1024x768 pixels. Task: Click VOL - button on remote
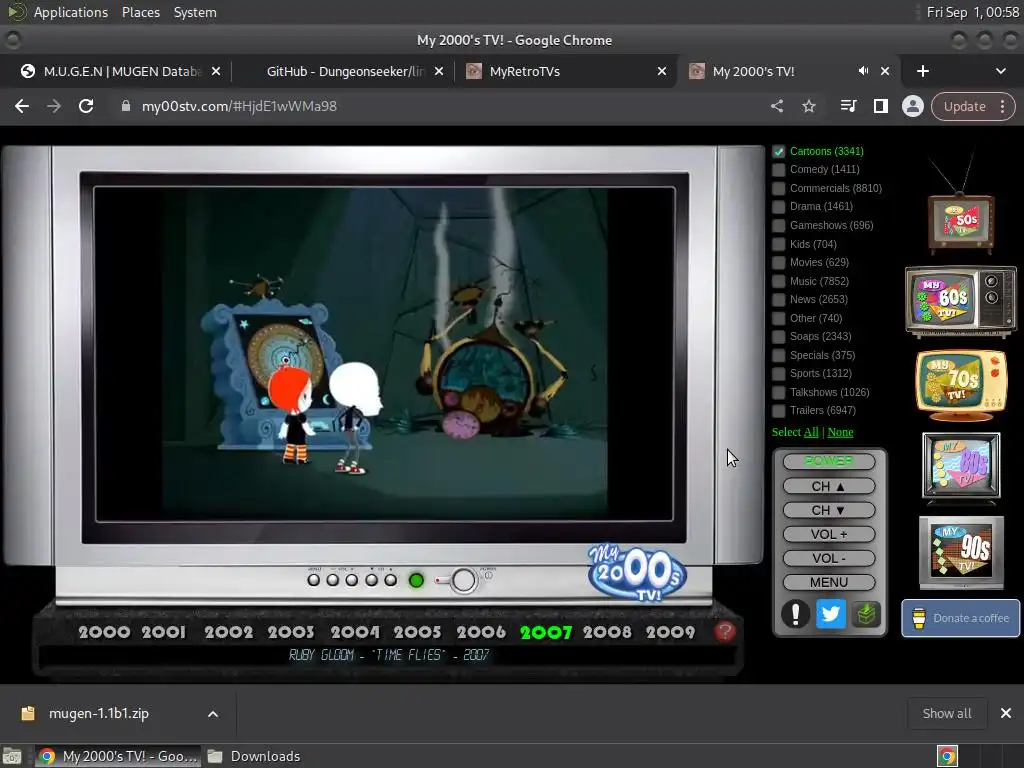tap(829, 558)
